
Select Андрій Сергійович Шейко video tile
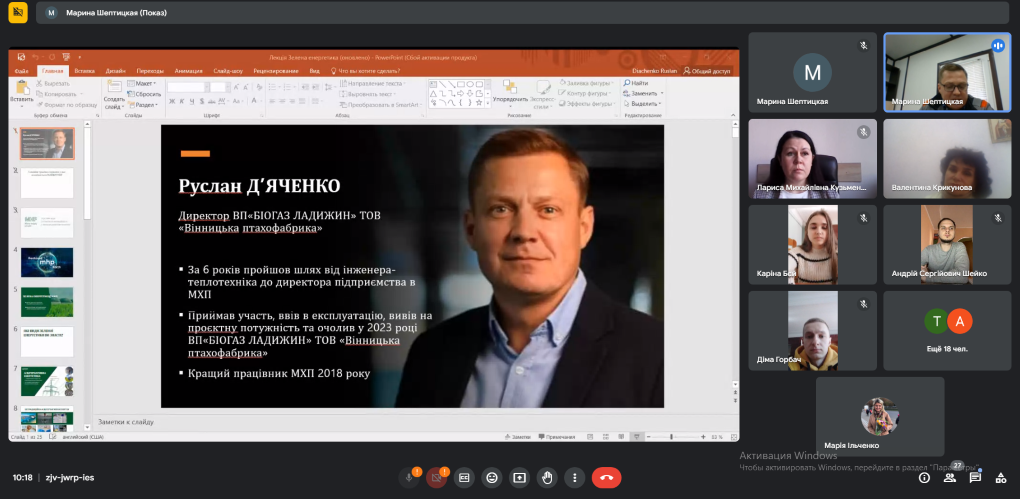947,245
